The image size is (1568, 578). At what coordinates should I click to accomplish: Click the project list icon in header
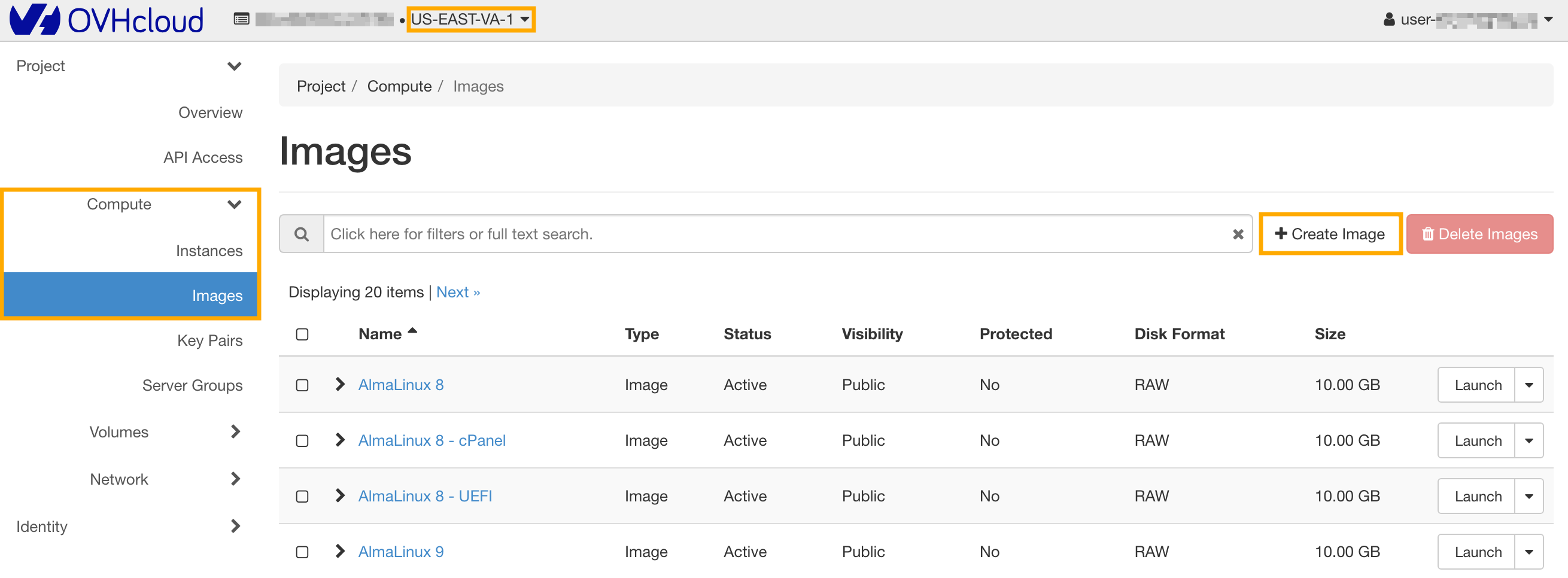[242, 20]
